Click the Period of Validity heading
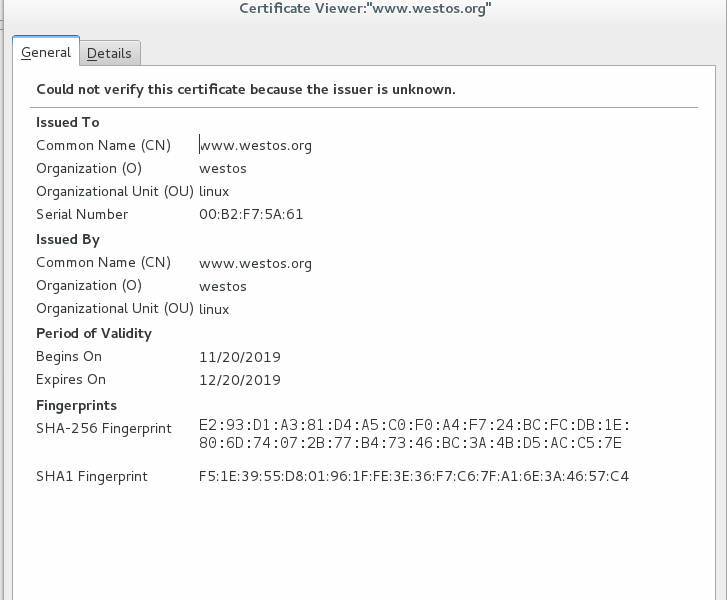727x600 pixels. [x=94, y=333]
